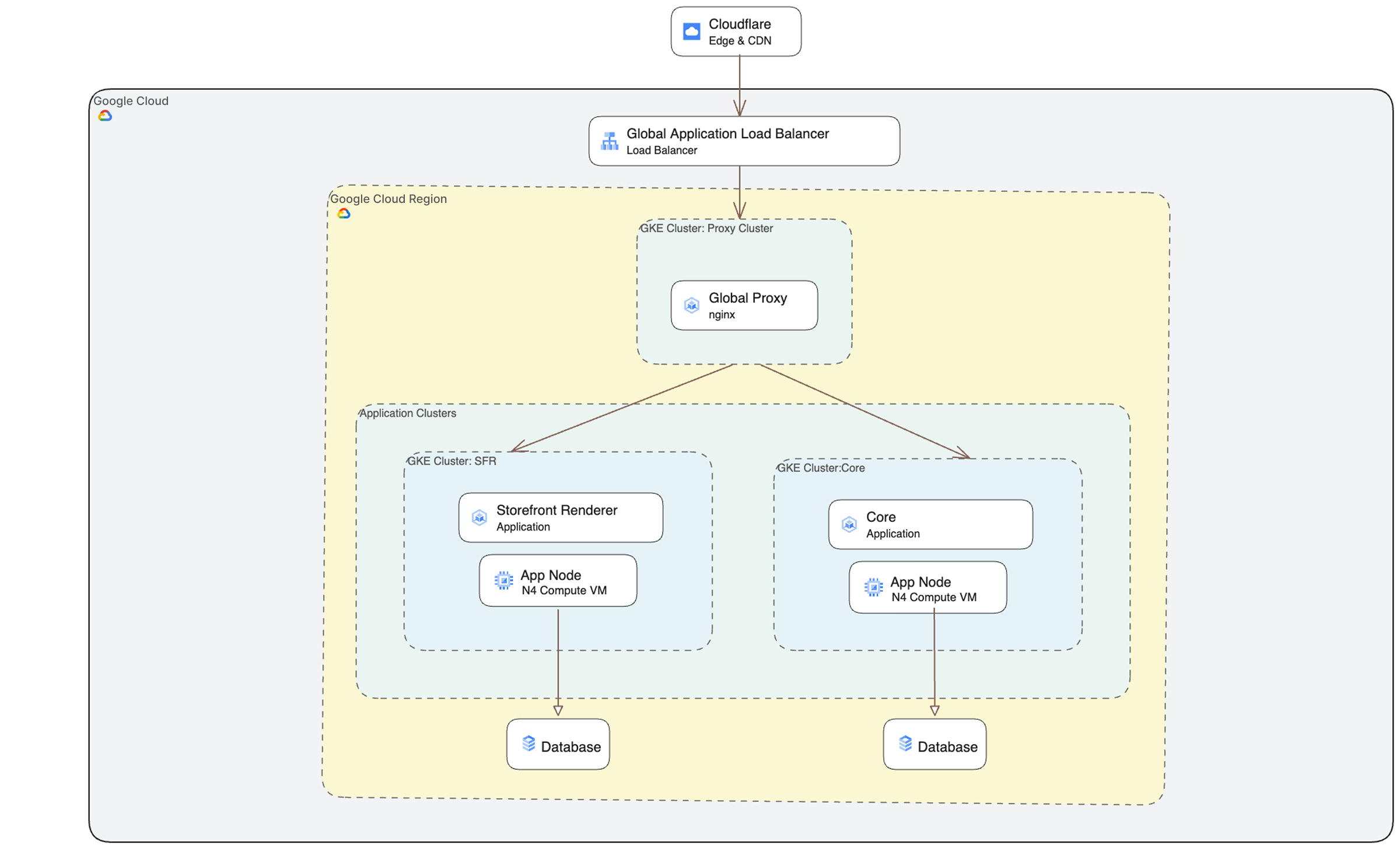Click the nginx icon on Global Proxy

pyautogui.click(x=691, y=305)
